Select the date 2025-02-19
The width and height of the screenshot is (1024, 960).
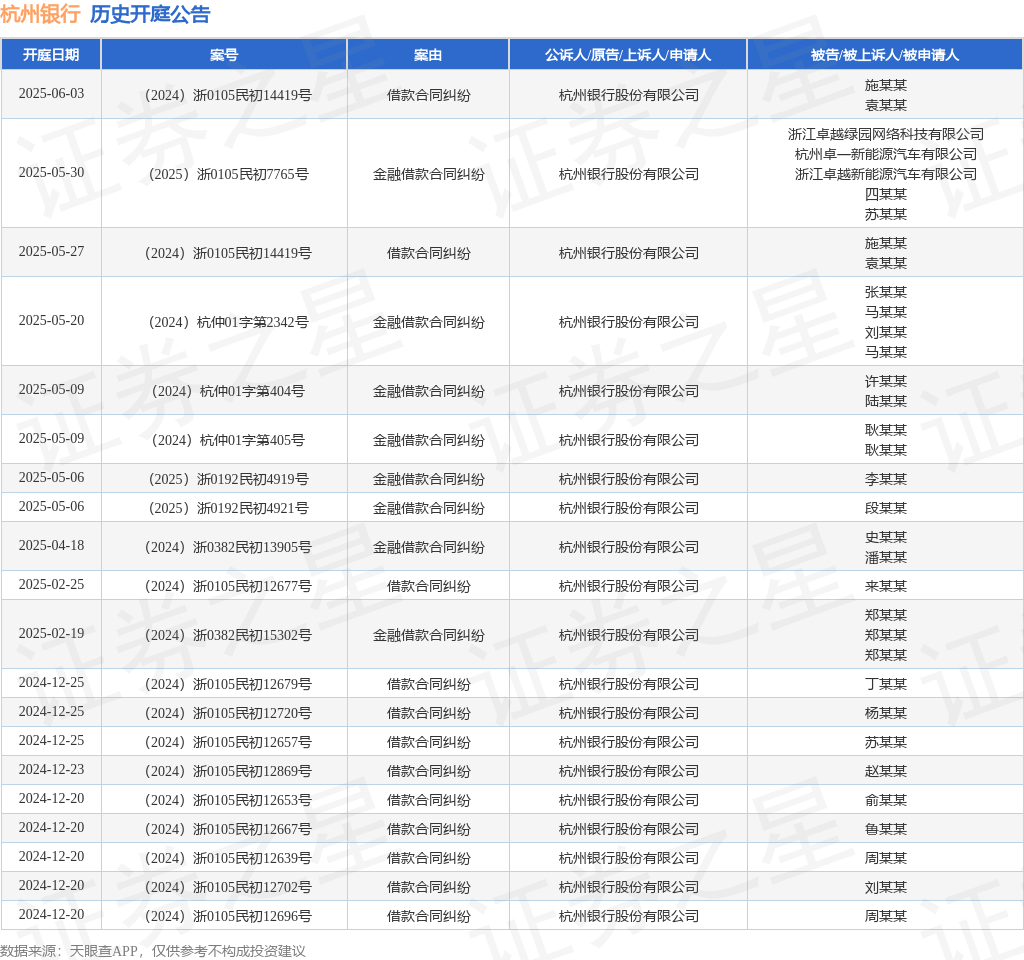coord(52,633)
